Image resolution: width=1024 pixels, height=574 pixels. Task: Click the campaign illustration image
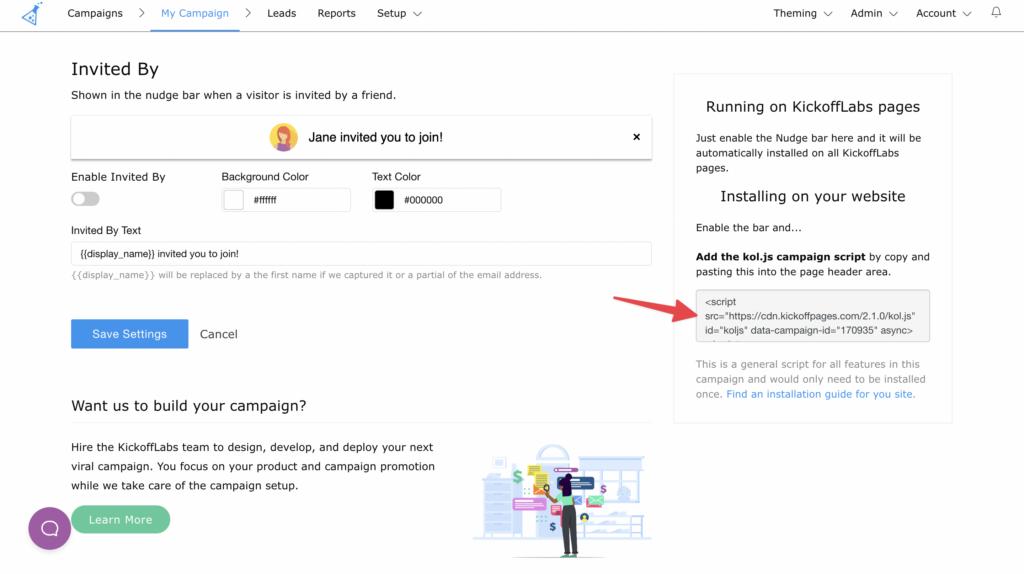pos(562,501)
